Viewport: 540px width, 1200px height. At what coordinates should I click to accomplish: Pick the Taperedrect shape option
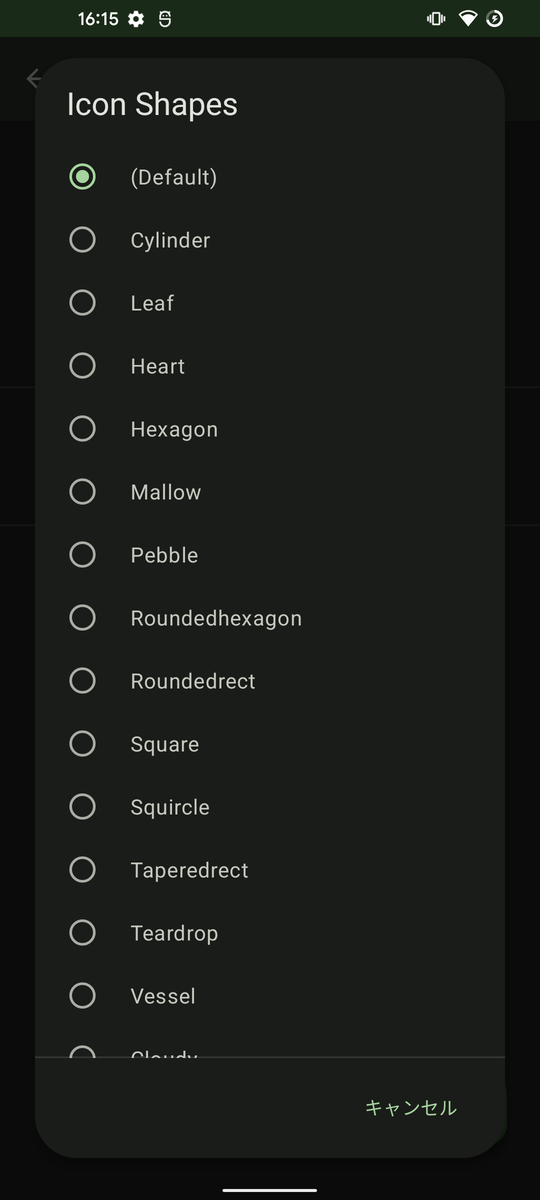(270, 870)
